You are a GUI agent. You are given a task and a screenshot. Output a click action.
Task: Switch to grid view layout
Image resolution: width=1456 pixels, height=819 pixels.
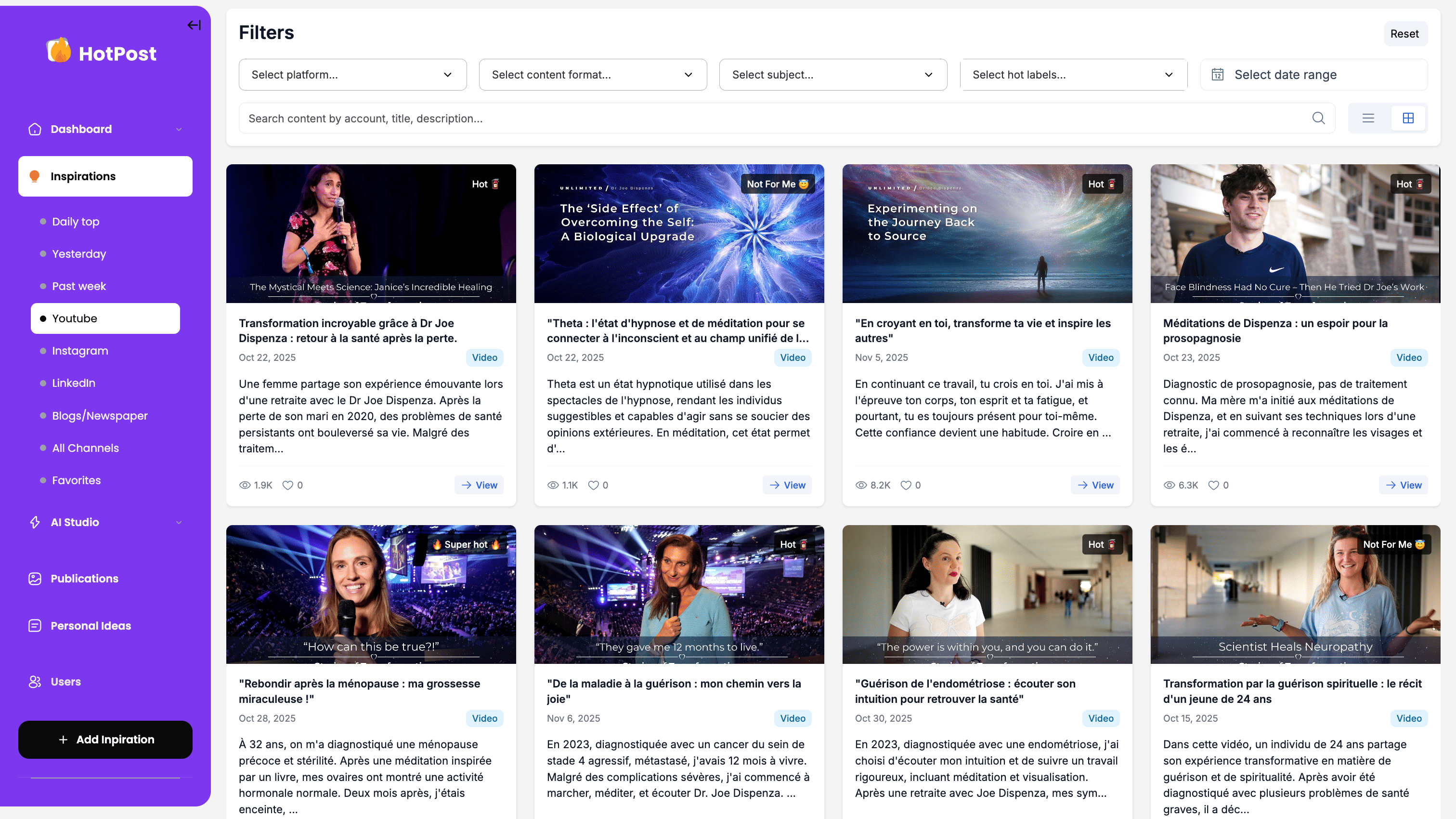[x=1408, y=118]
